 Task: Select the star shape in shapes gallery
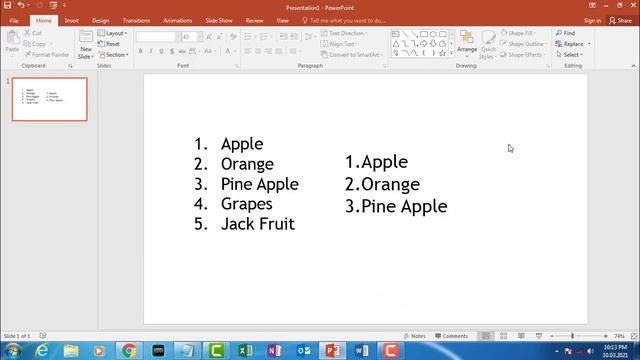click(x=442, y=53)
